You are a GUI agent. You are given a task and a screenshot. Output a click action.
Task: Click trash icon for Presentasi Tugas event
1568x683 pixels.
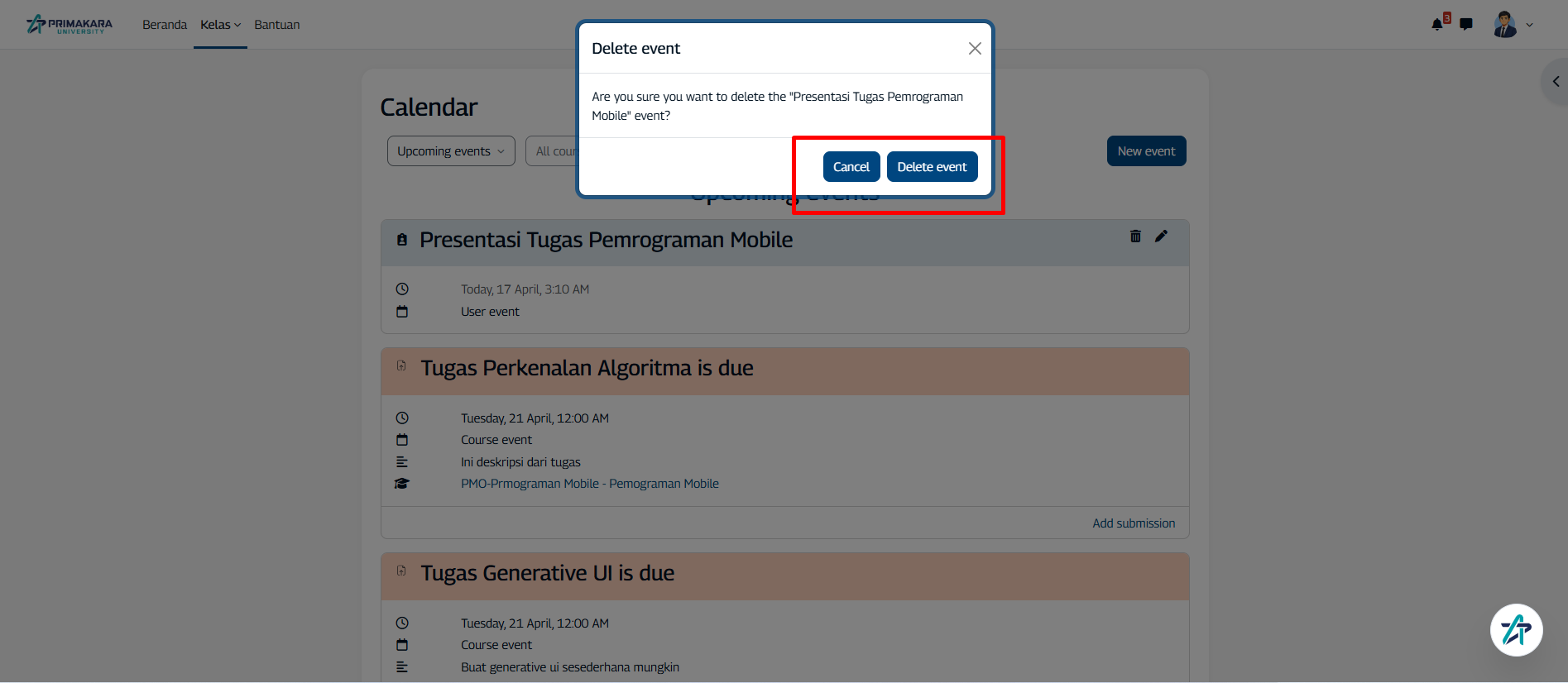click(1135, 236)
